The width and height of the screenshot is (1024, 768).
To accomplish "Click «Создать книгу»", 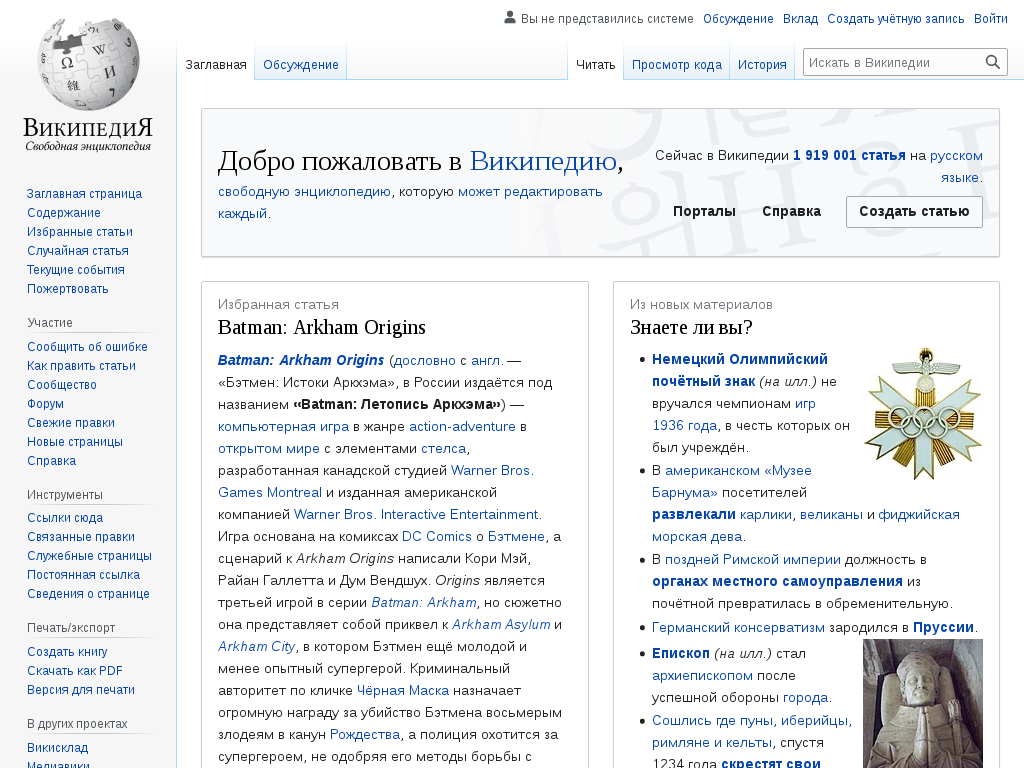I will [x=67, y=652].
